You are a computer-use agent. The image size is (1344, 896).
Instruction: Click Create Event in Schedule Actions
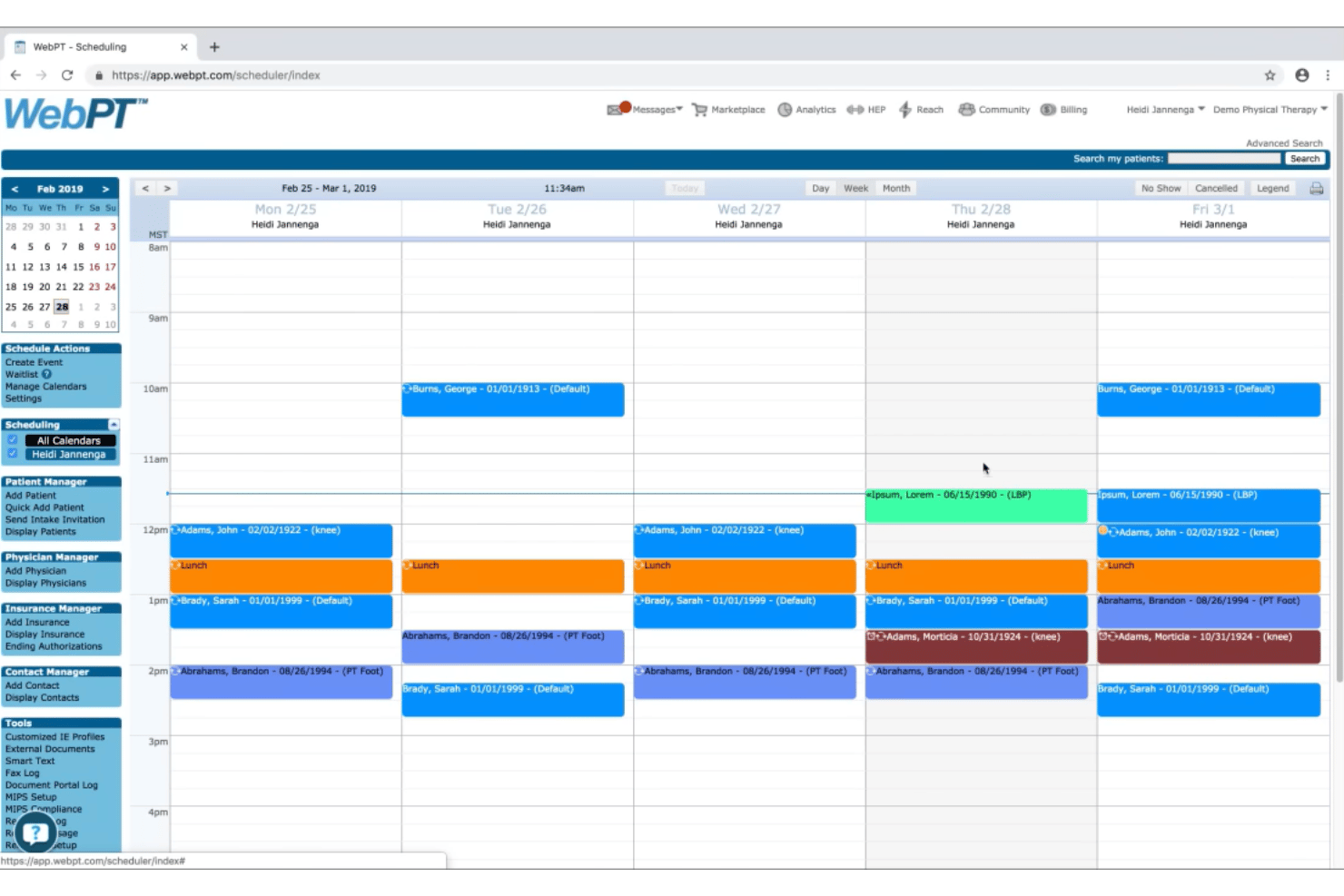34,362
